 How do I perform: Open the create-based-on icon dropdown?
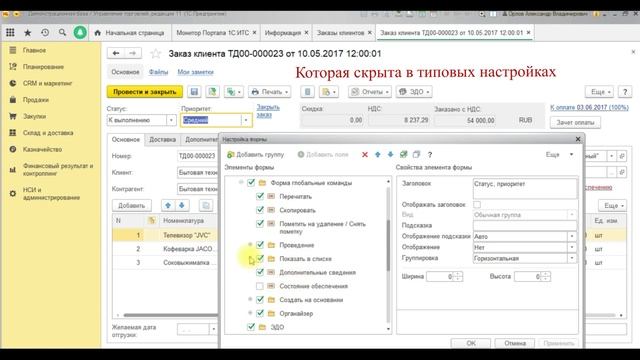[234, 92]
